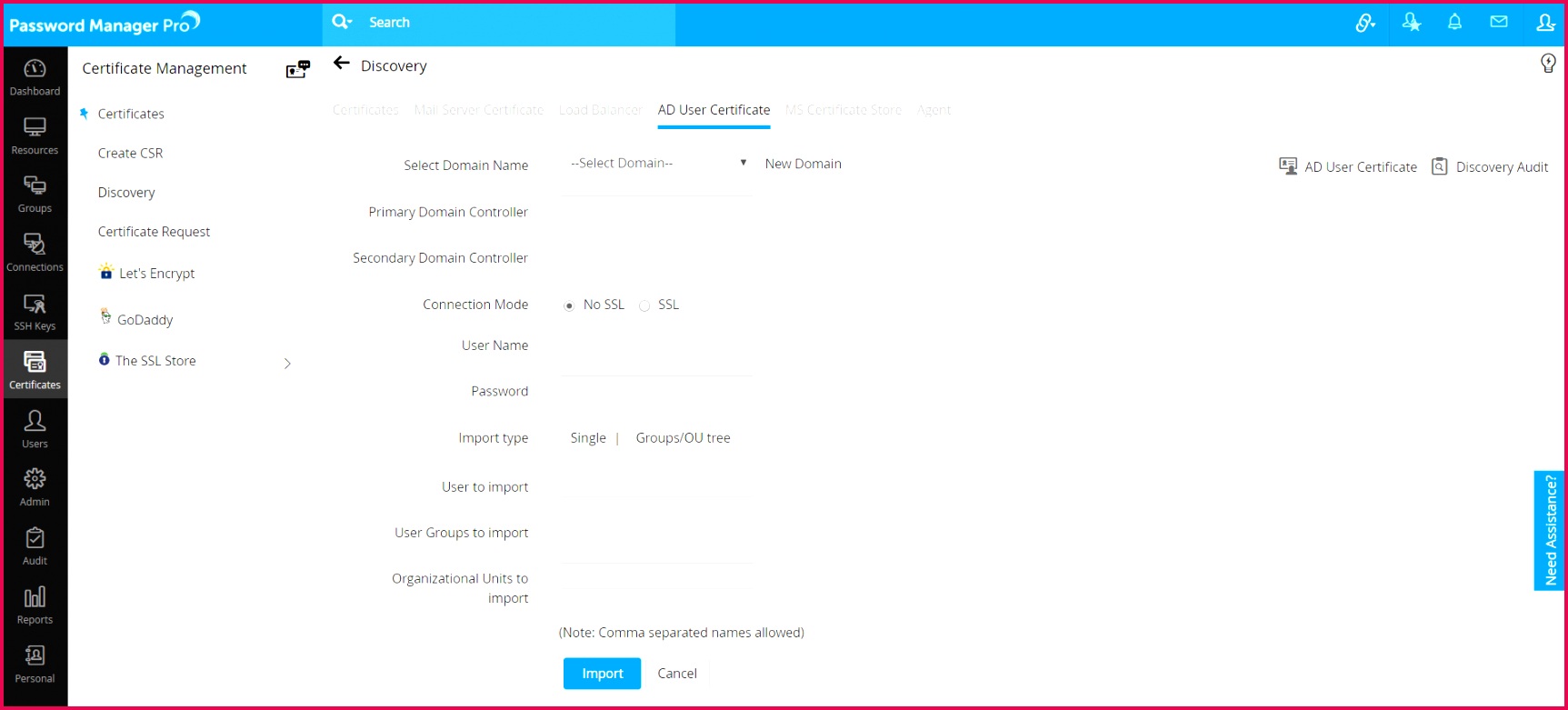Click the Discovery Audit icon
This screenshot has width=1568, height=710.
(1440, 165)
